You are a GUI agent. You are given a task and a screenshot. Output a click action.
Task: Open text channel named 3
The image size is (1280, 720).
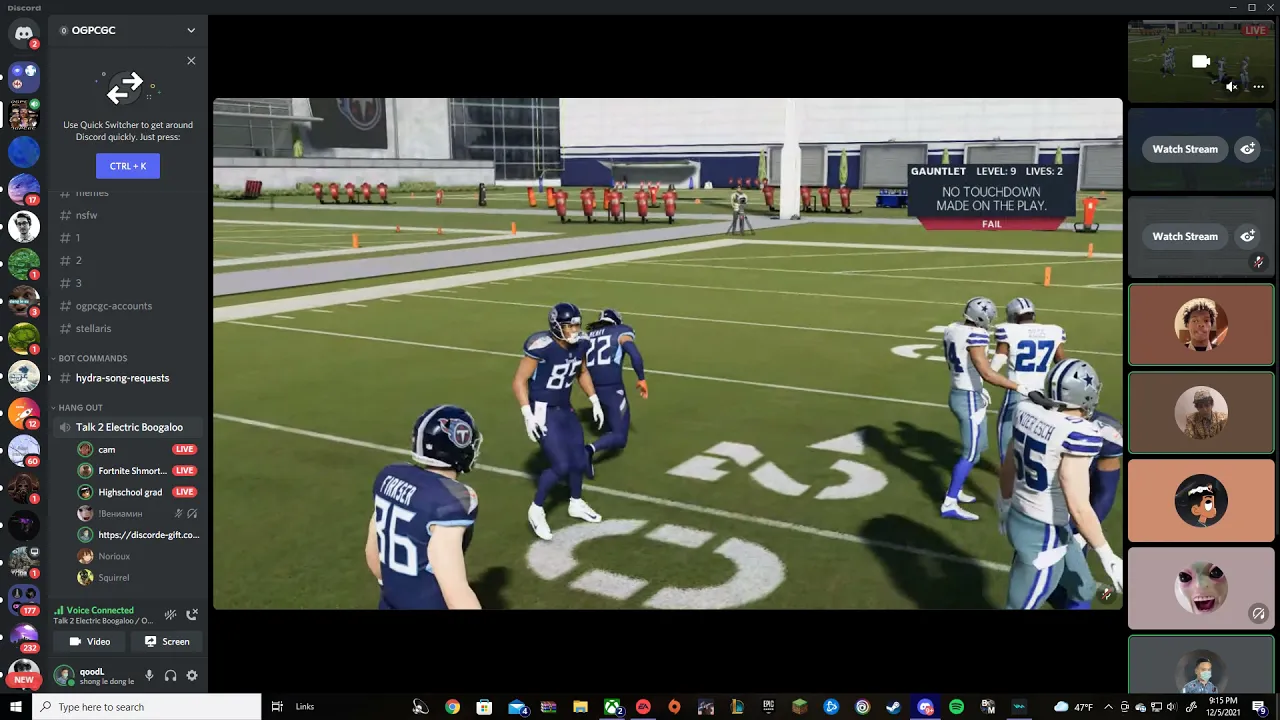coord(128,283)
